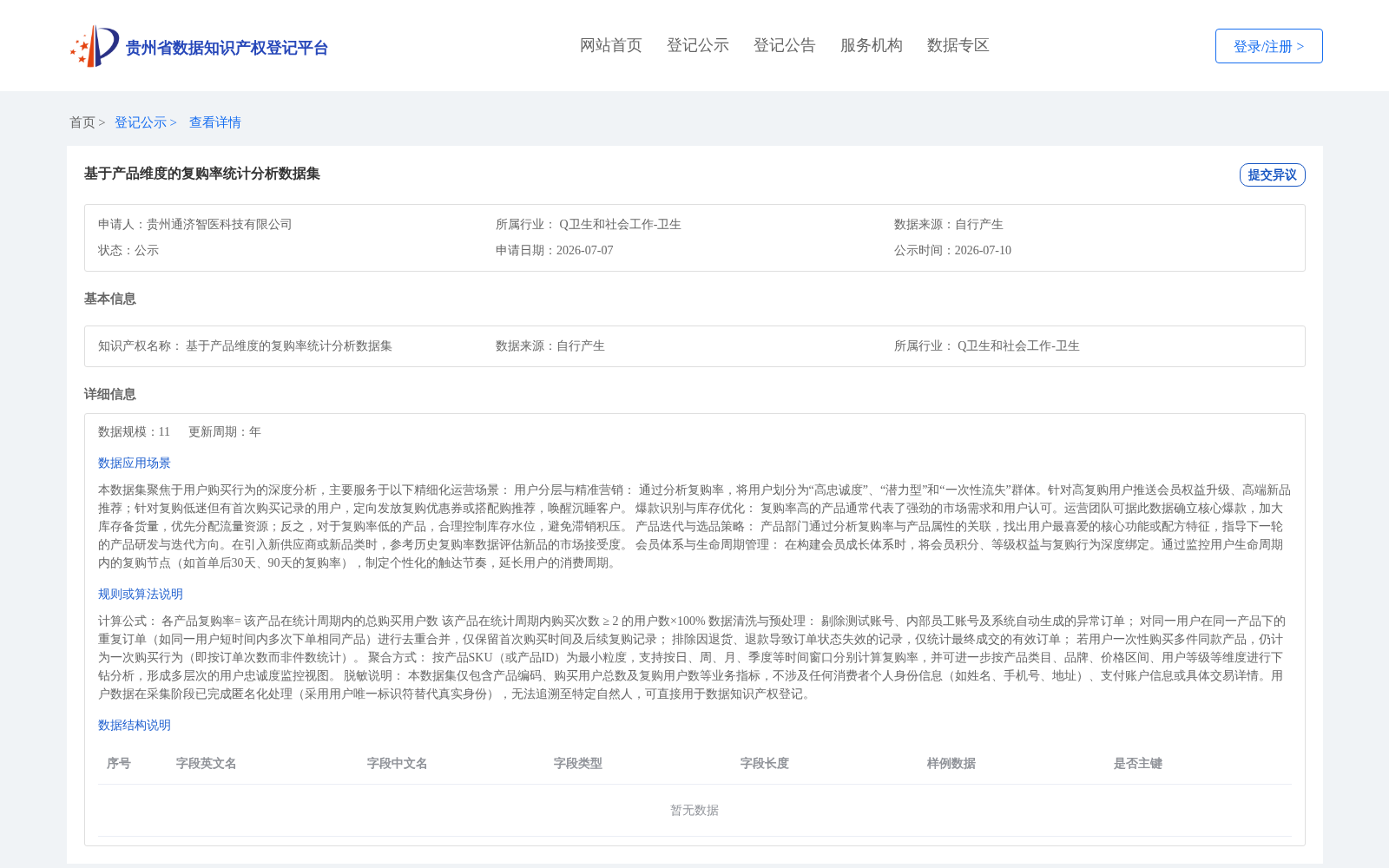Screen dimensions: 1389x868
Task: Open 服务机构 in navigation
Action: tap(872, 45)
